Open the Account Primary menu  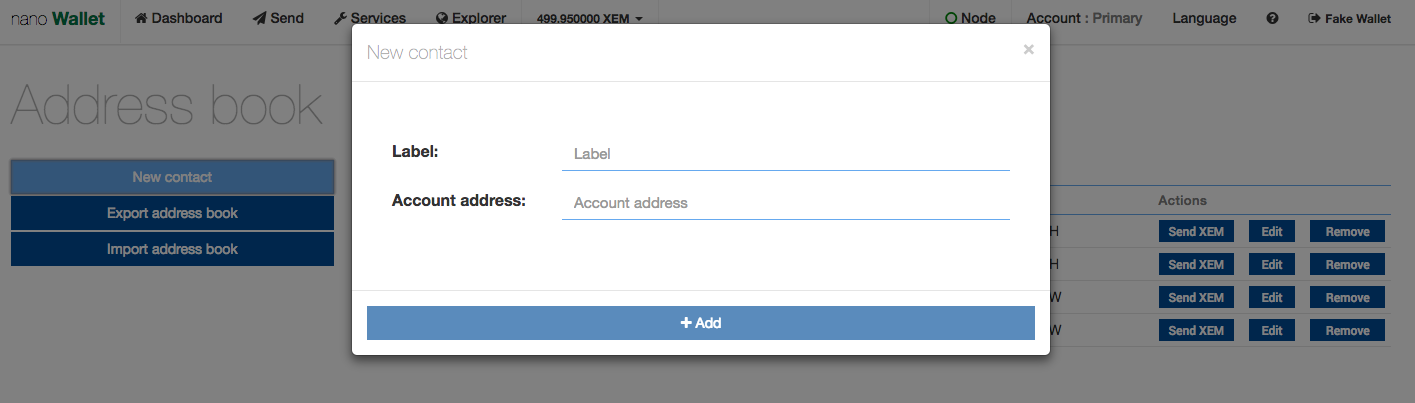(x=1084, y=18)
